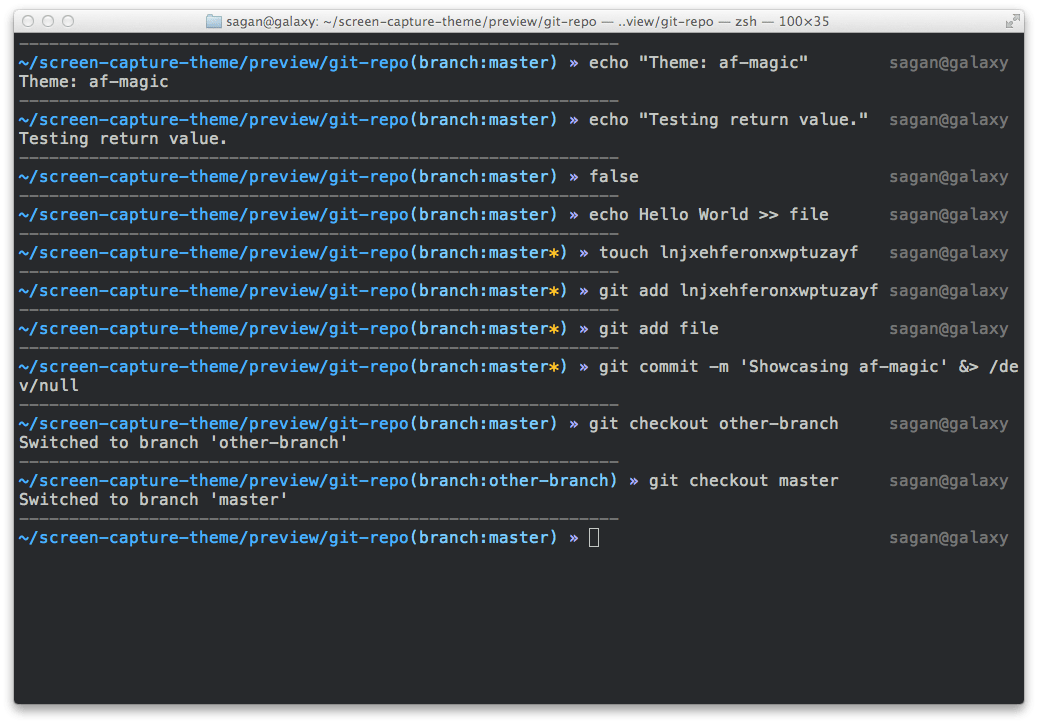Click the touch lnjxehferonxwptuzayf command

[727, 252]
